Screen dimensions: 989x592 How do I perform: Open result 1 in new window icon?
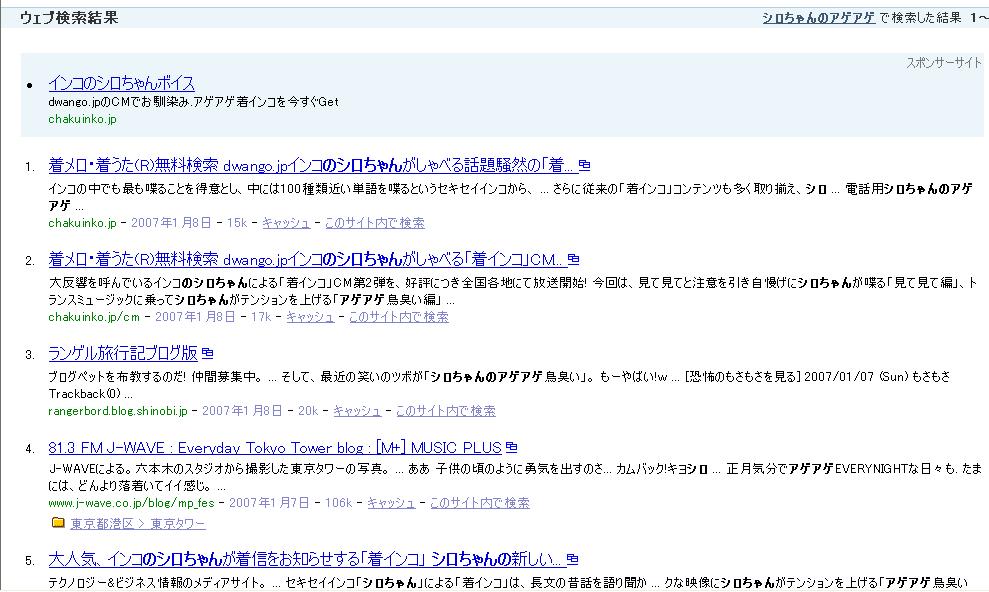point(585,165)
